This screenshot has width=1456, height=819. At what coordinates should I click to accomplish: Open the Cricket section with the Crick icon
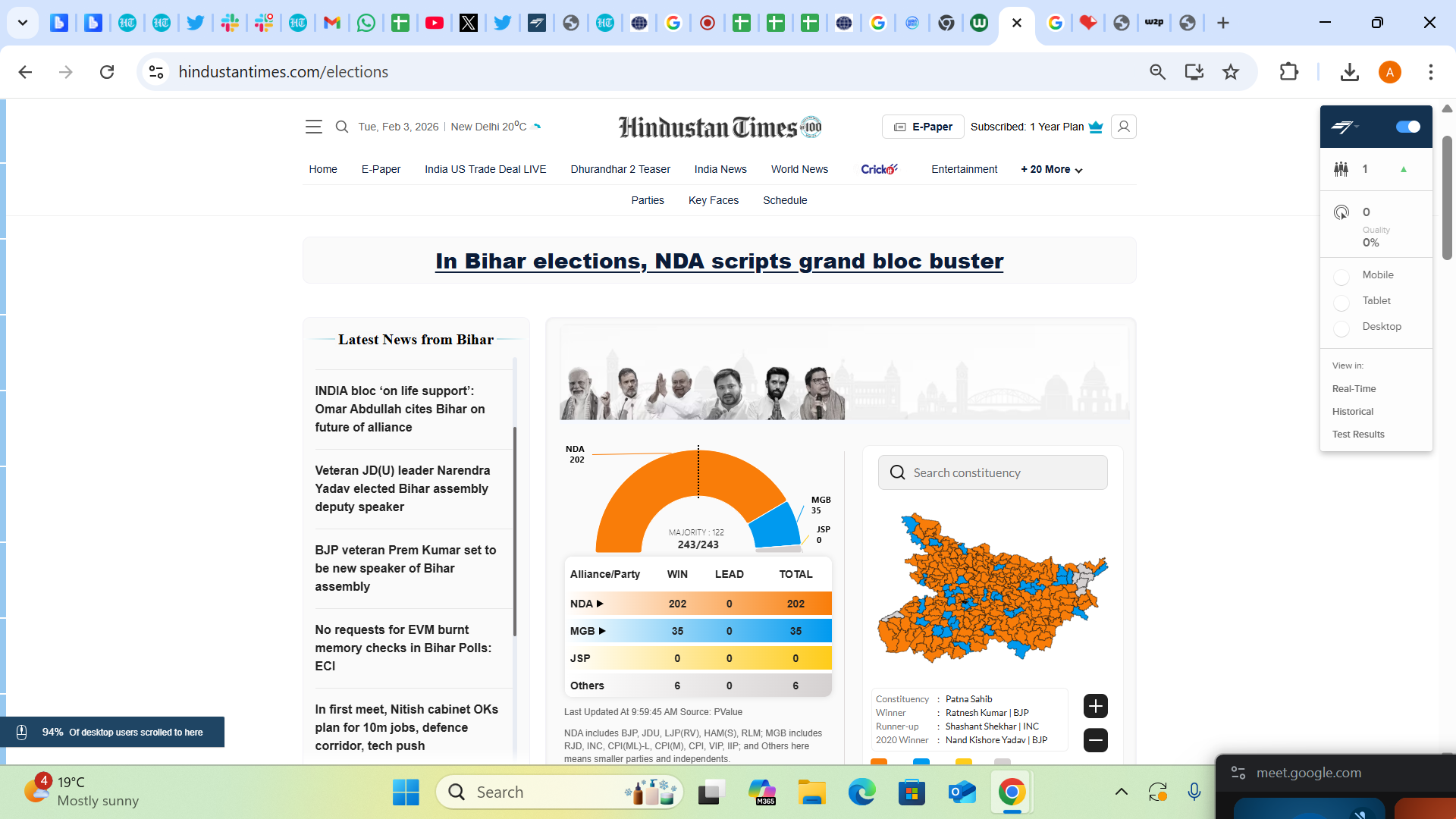pos(879,169)
